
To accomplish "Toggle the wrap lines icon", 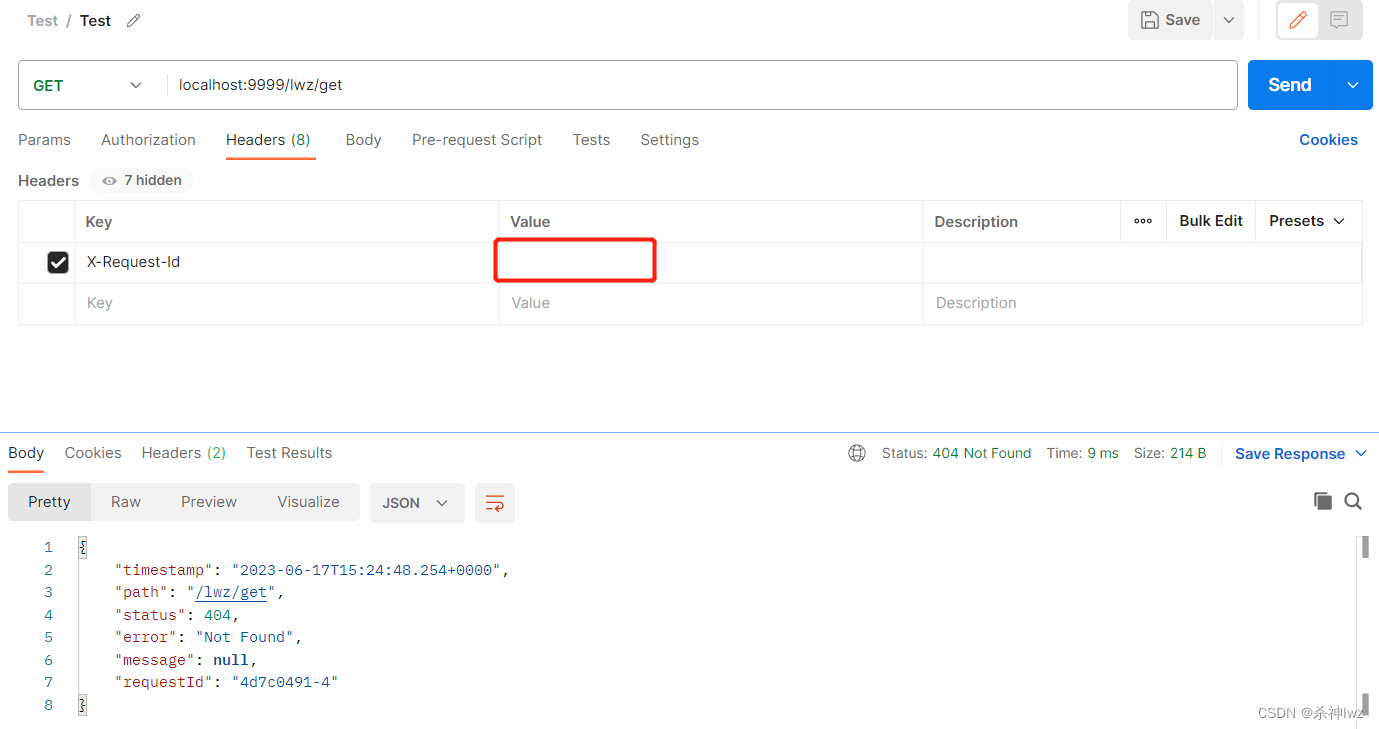I will coord(495,503).
